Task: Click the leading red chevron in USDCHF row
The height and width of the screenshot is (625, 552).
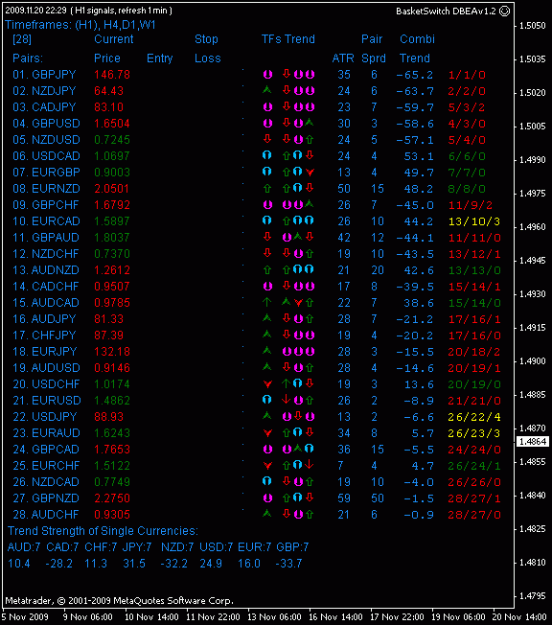Action: (267, 384)
